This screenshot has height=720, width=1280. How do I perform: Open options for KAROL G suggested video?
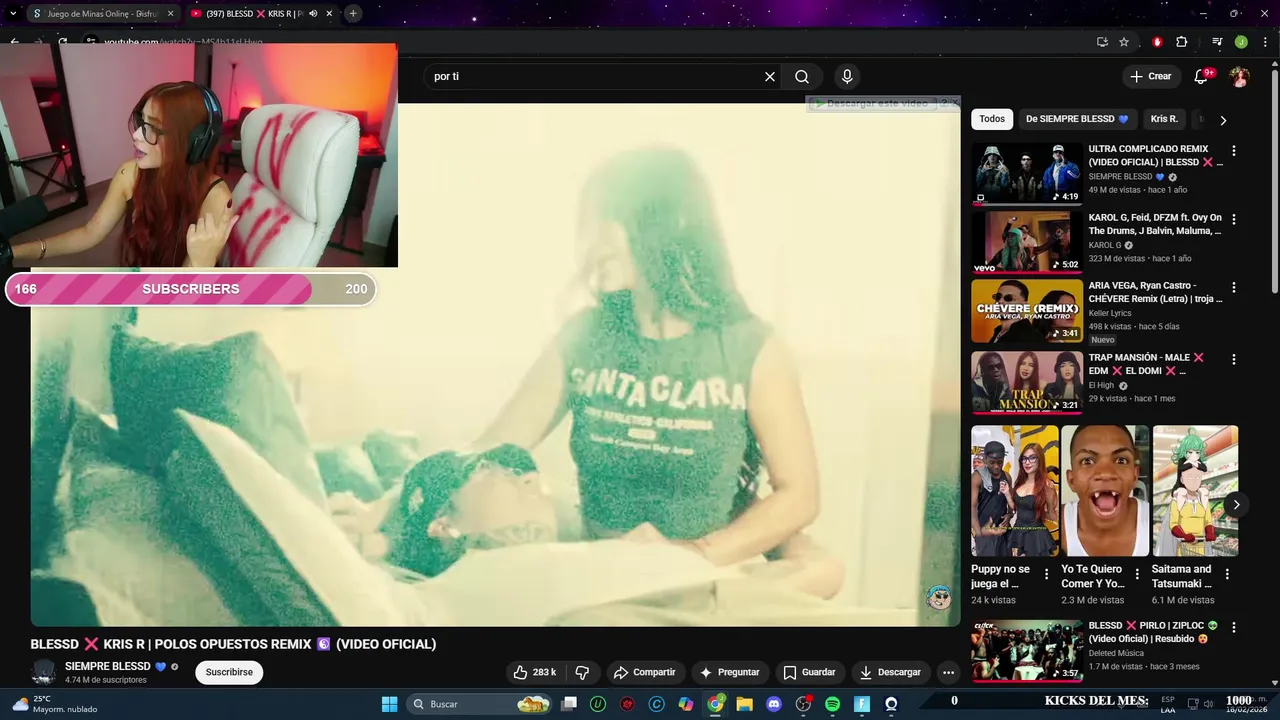coord(1233,219)
